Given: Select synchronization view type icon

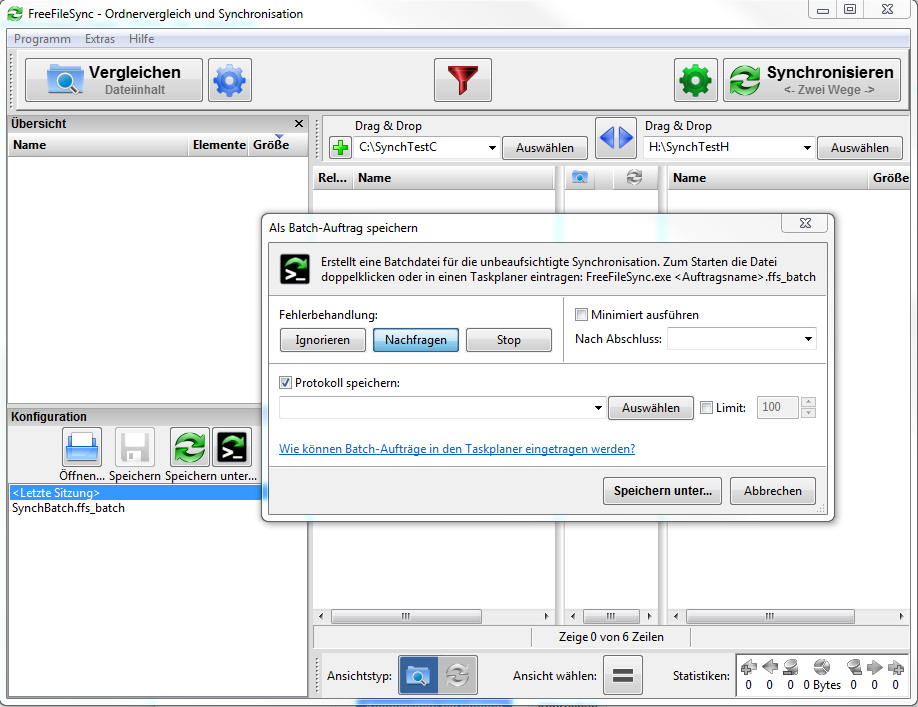Looking at the screenshot, I should pyautogui.click(x=457, y=675).
